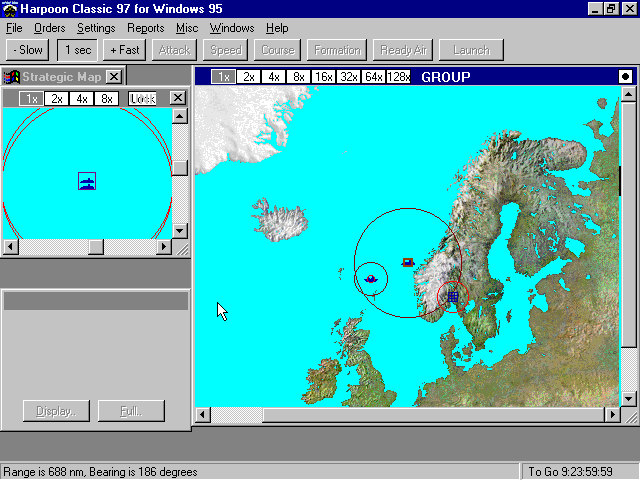The width and height of the screenshot is (640, 480).
Task: Click the Speed toolbar button
Action: 226,50
